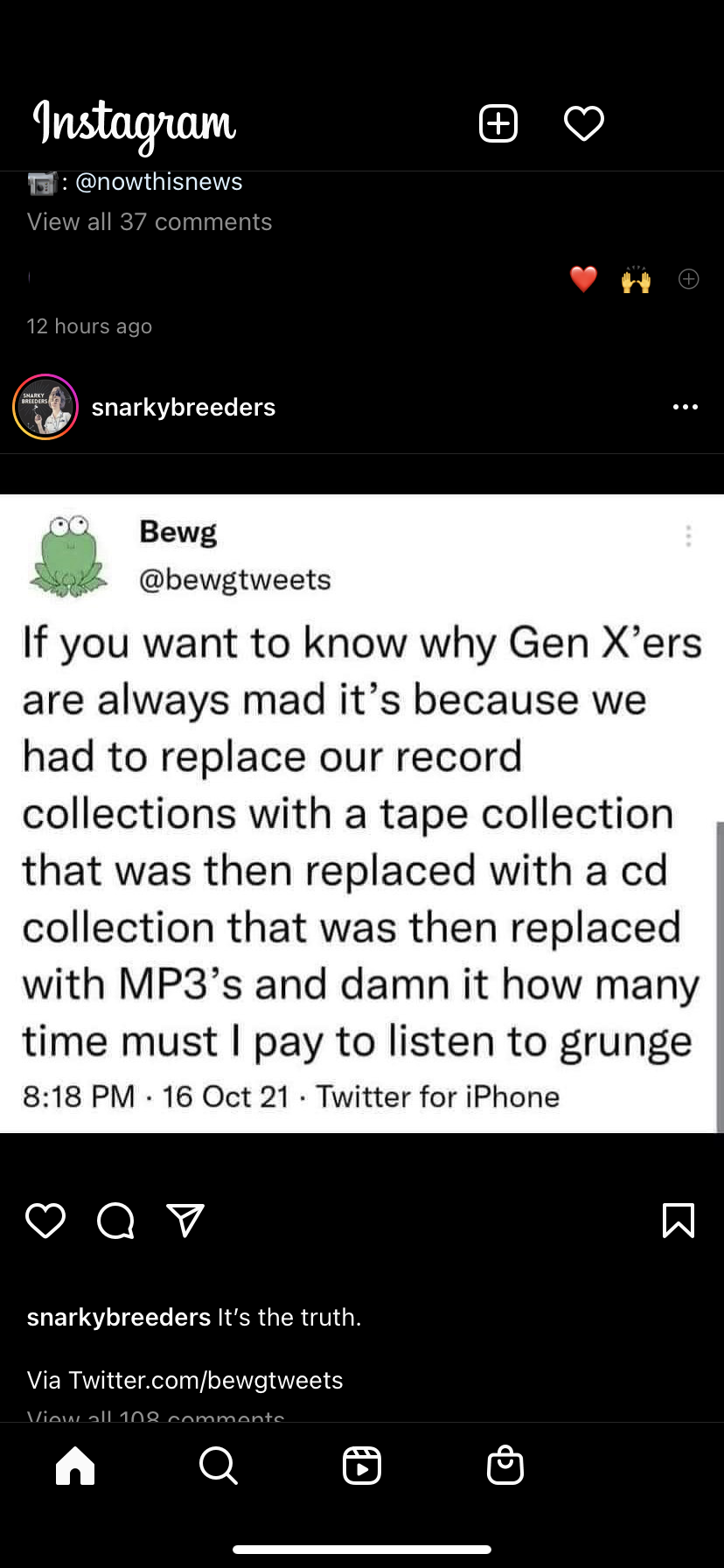Tap the Bewg tweet image
The image size is (724, 1568).
362,814
